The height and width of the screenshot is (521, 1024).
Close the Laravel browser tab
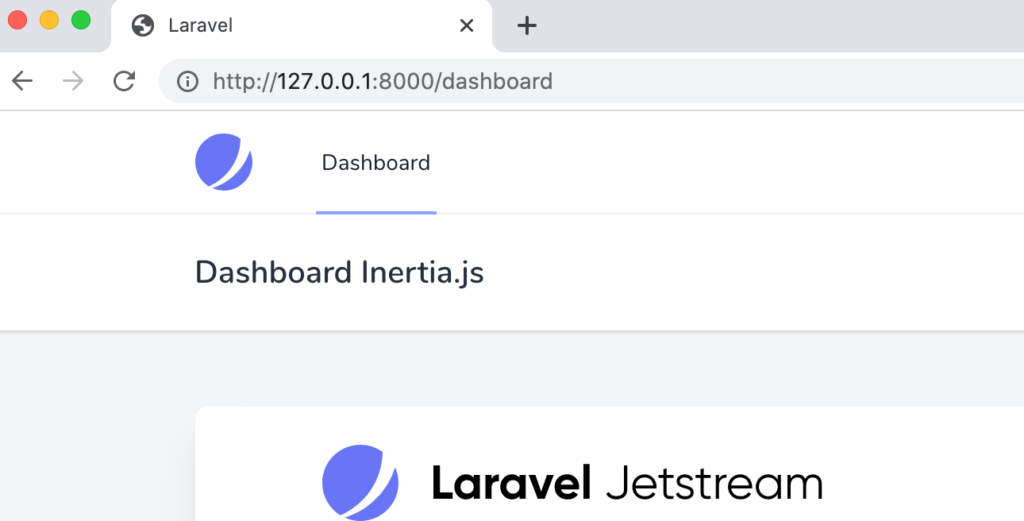466,26
